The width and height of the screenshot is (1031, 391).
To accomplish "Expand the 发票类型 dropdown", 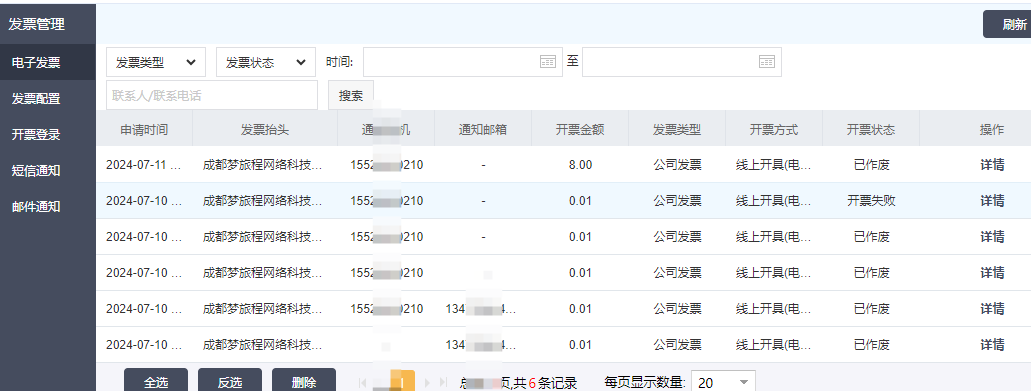I will pyautogui.click(x=156, y=62).
